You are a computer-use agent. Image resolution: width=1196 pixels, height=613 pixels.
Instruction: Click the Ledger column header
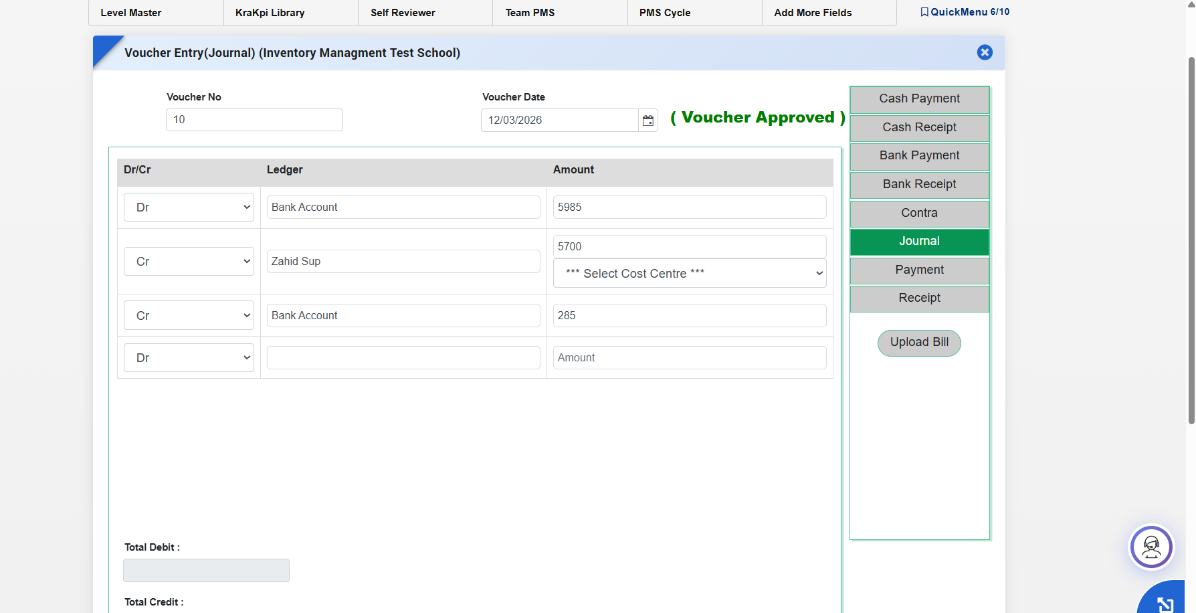285,170
